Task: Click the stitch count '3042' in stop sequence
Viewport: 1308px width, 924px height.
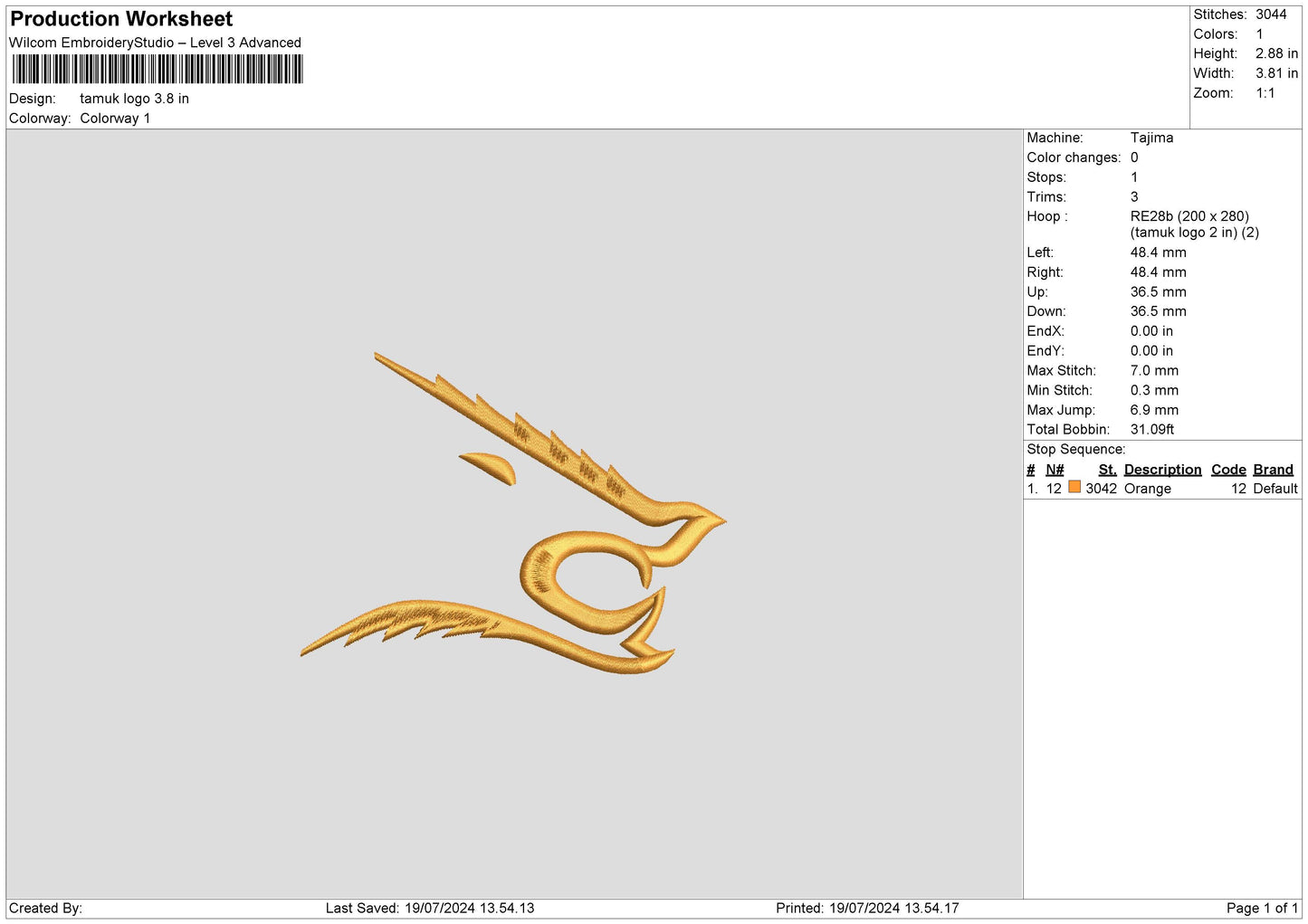Action: click(x=1101, y=489)
